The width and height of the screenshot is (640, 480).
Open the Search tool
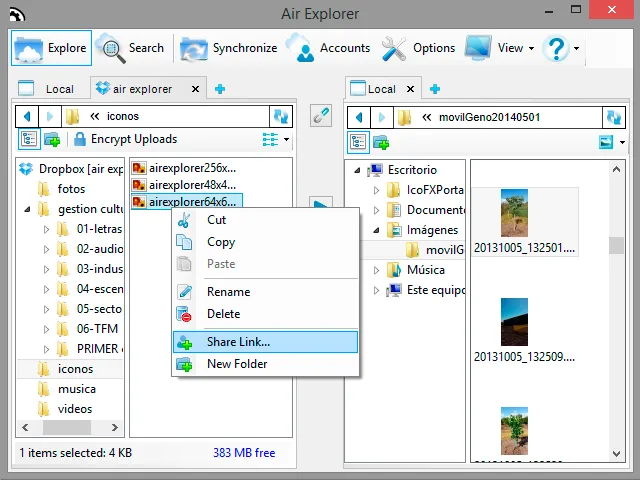131,48
